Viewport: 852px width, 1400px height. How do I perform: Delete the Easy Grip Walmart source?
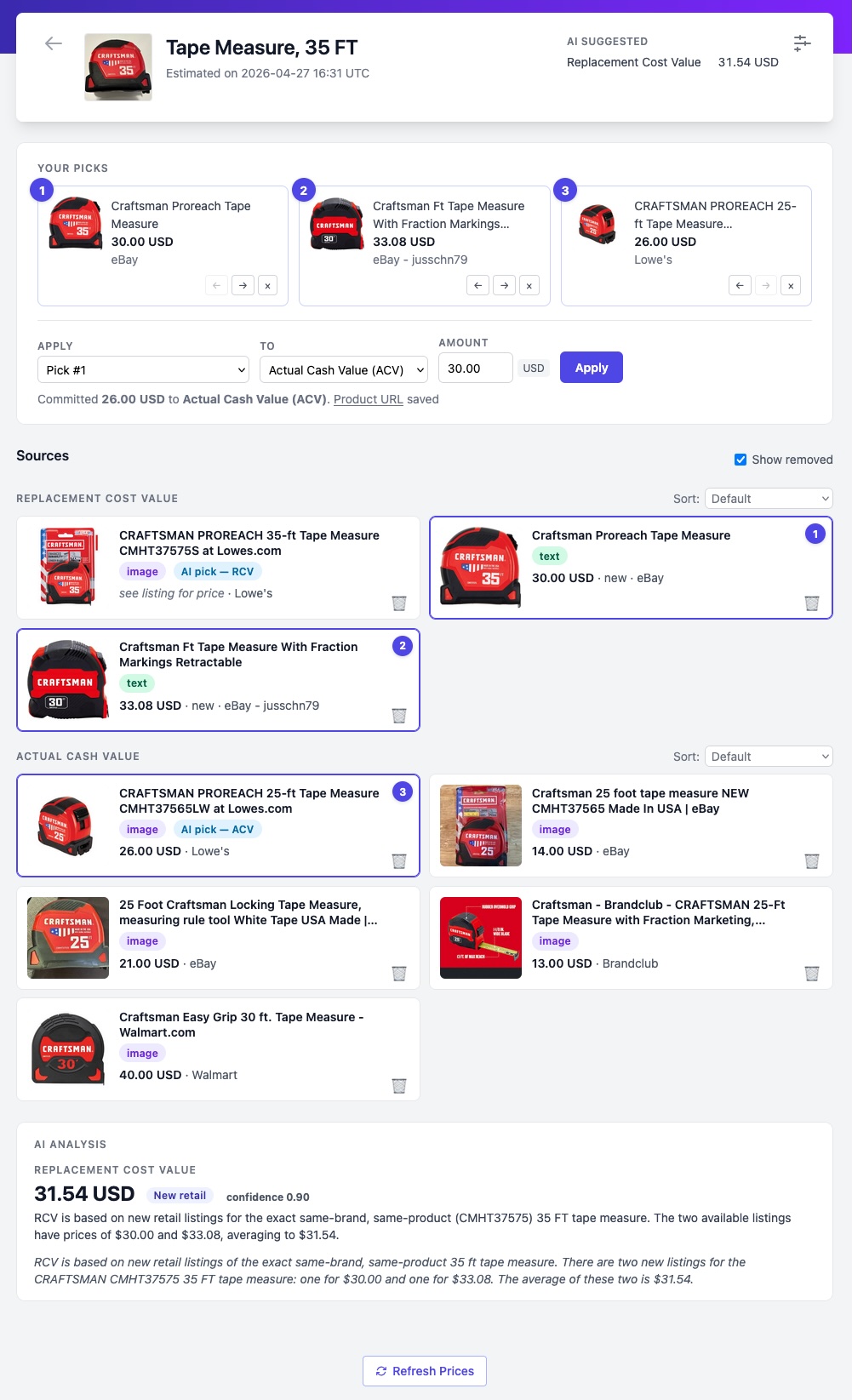[x=399, y=1086]
